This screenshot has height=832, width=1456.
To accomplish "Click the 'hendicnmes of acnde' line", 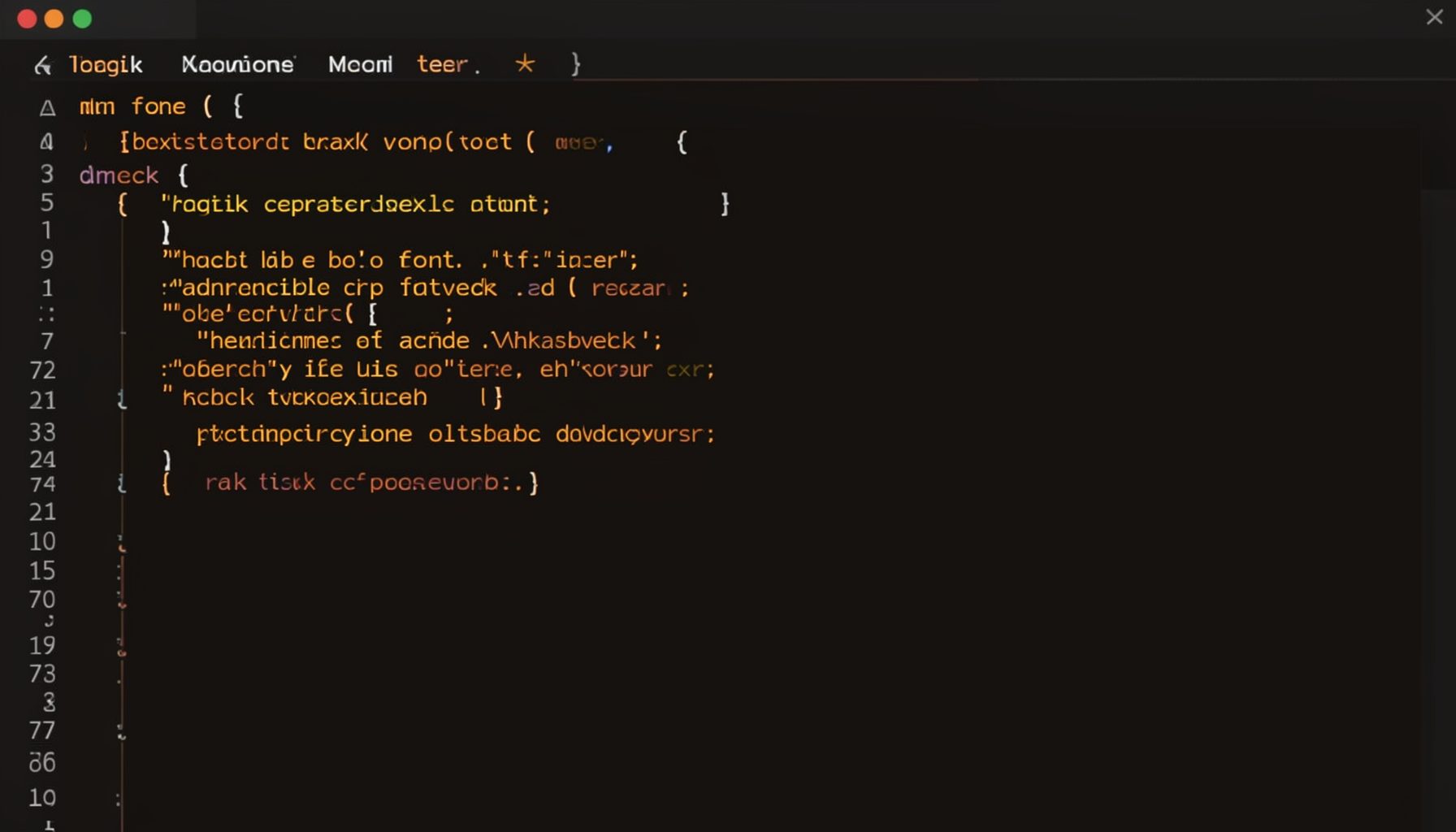I will pyautogui.click(x=333, y=340).
